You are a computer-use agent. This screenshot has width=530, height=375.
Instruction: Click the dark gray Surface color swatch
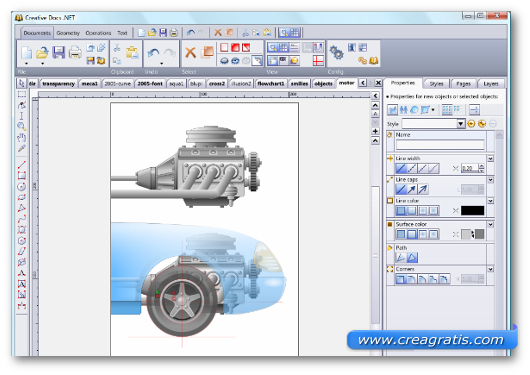pos(479,234)
